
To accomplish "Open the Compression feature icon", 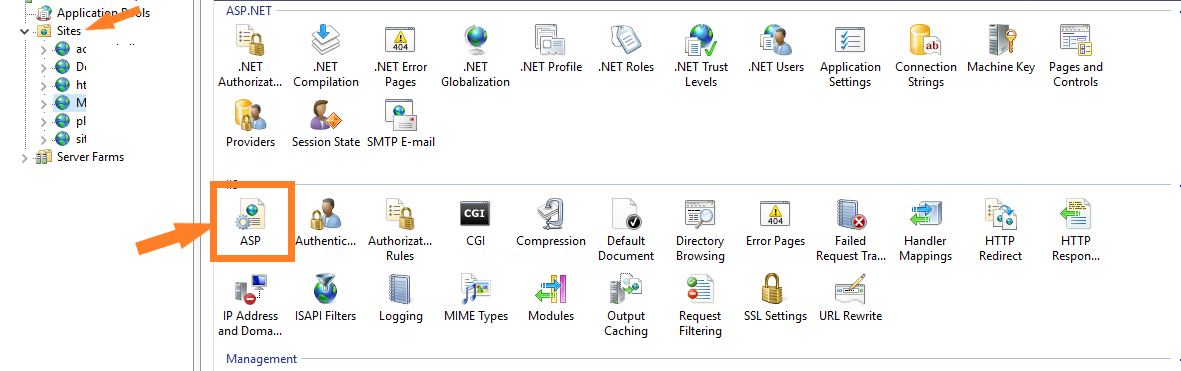I will [551, 214].
